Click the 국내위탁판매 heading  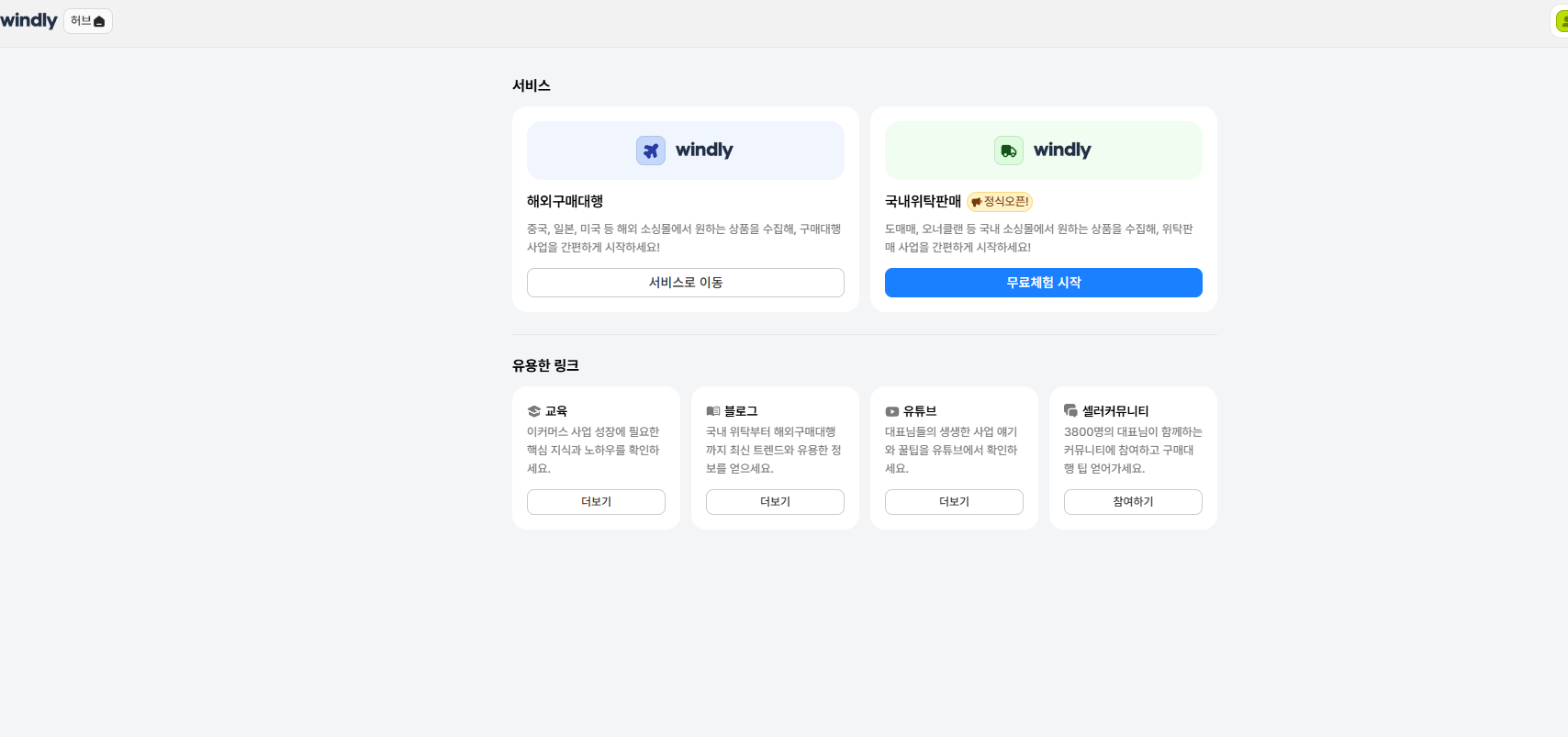[923, 201]
